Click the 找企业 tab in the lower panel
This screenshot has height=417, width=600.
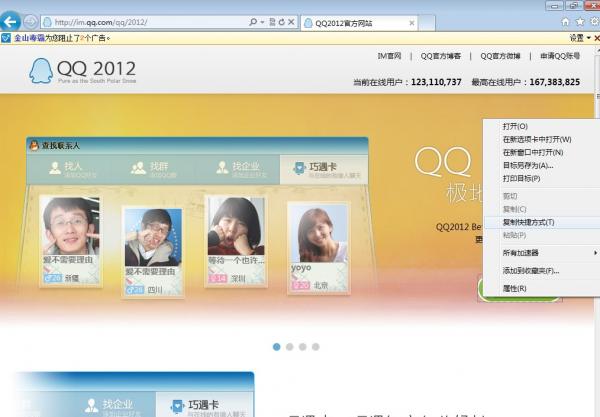(x=111, y=406)
